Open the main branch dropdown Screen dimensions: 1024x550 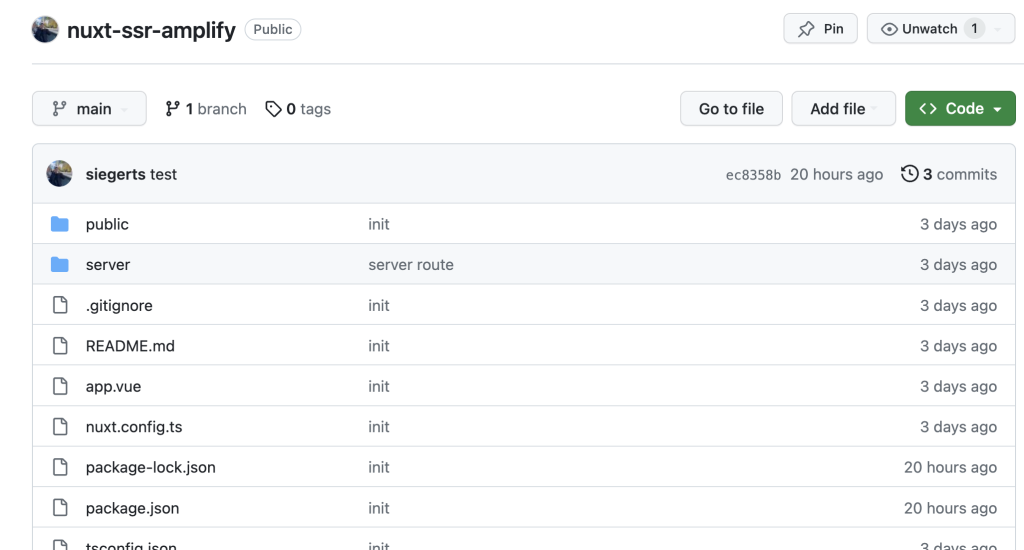click(x=89, y=108)
